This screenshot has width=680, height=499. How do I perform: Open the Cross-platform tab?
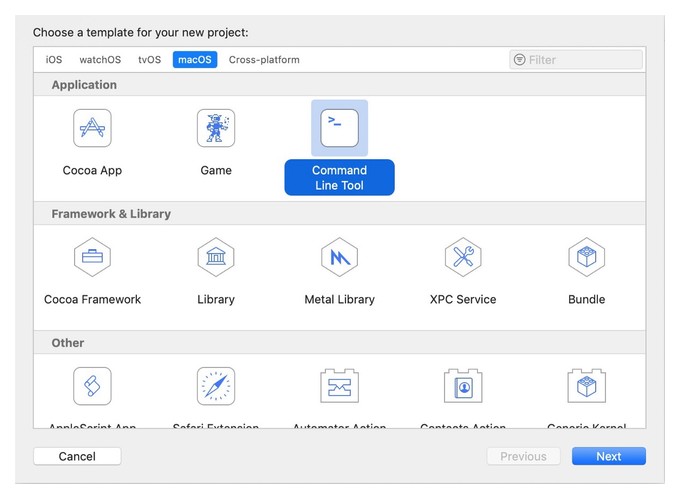264,59
